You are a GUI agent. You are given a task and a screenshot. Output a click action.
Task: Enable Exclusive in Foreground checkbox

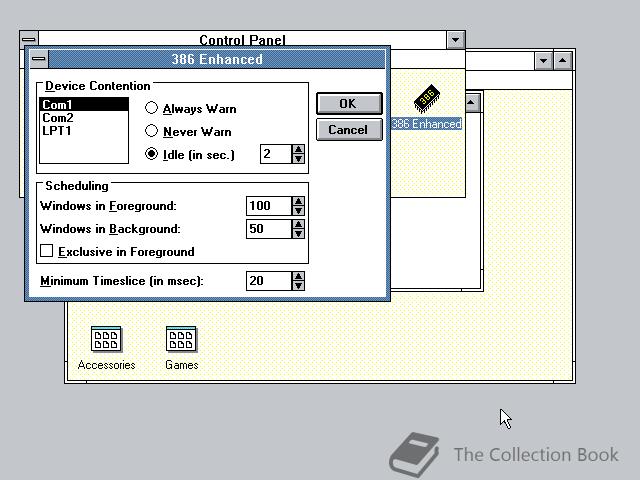[47, 251]
